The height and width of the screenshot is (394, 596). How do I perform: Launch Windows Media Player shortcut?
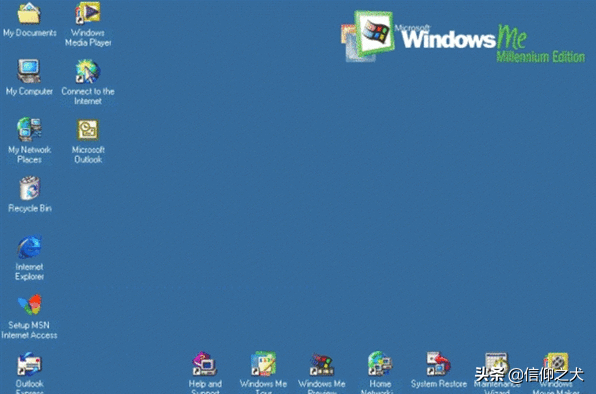(x=88, y=13)
